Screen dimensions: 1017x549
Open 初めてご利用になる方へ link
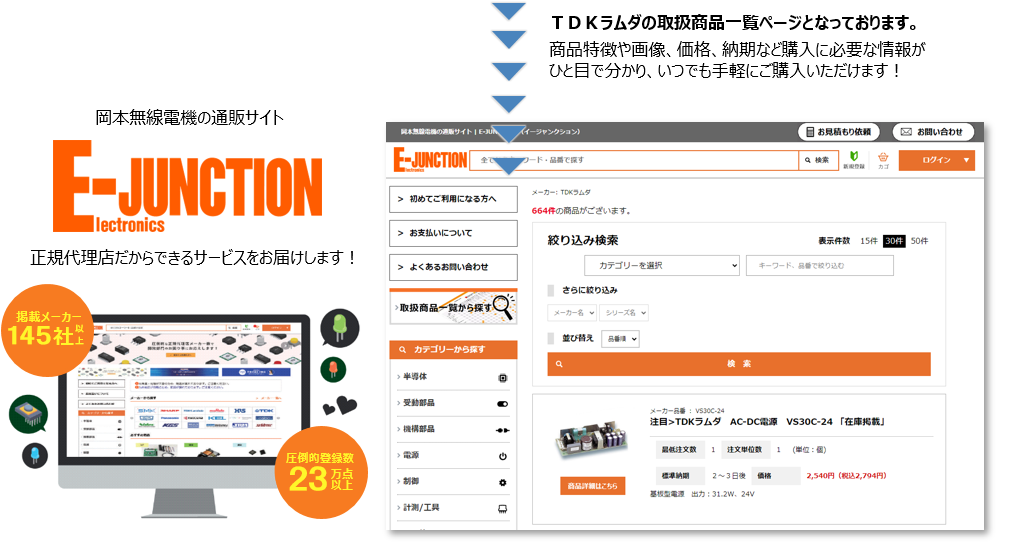(453, 199)
